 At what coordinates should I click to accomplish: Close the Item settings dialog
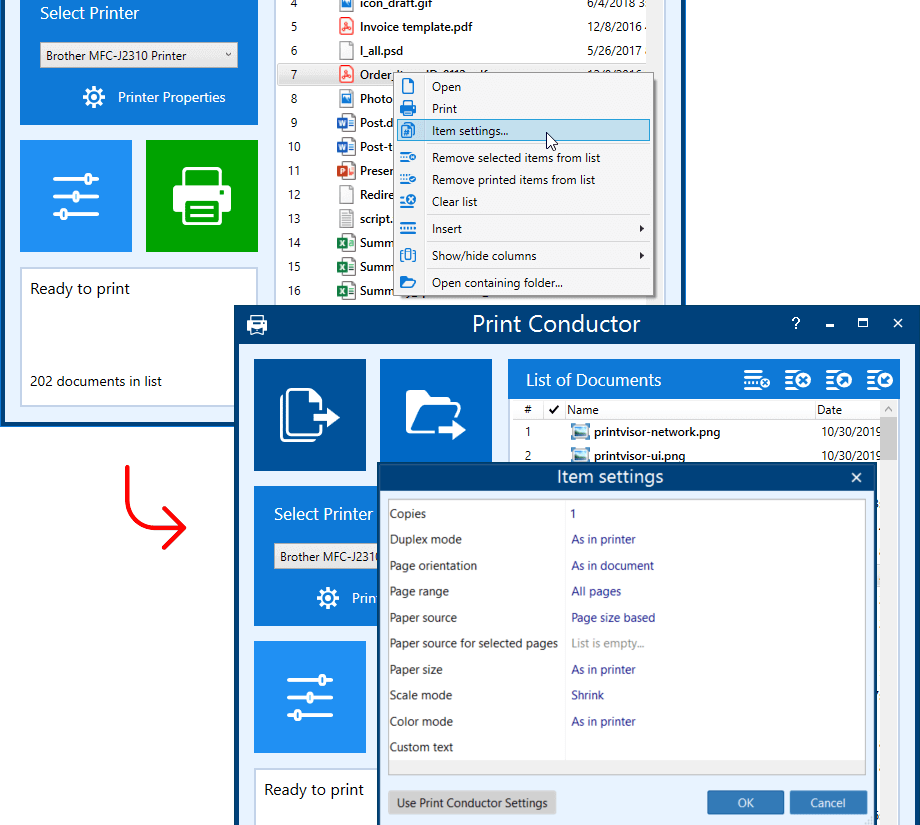coord(857,478)
